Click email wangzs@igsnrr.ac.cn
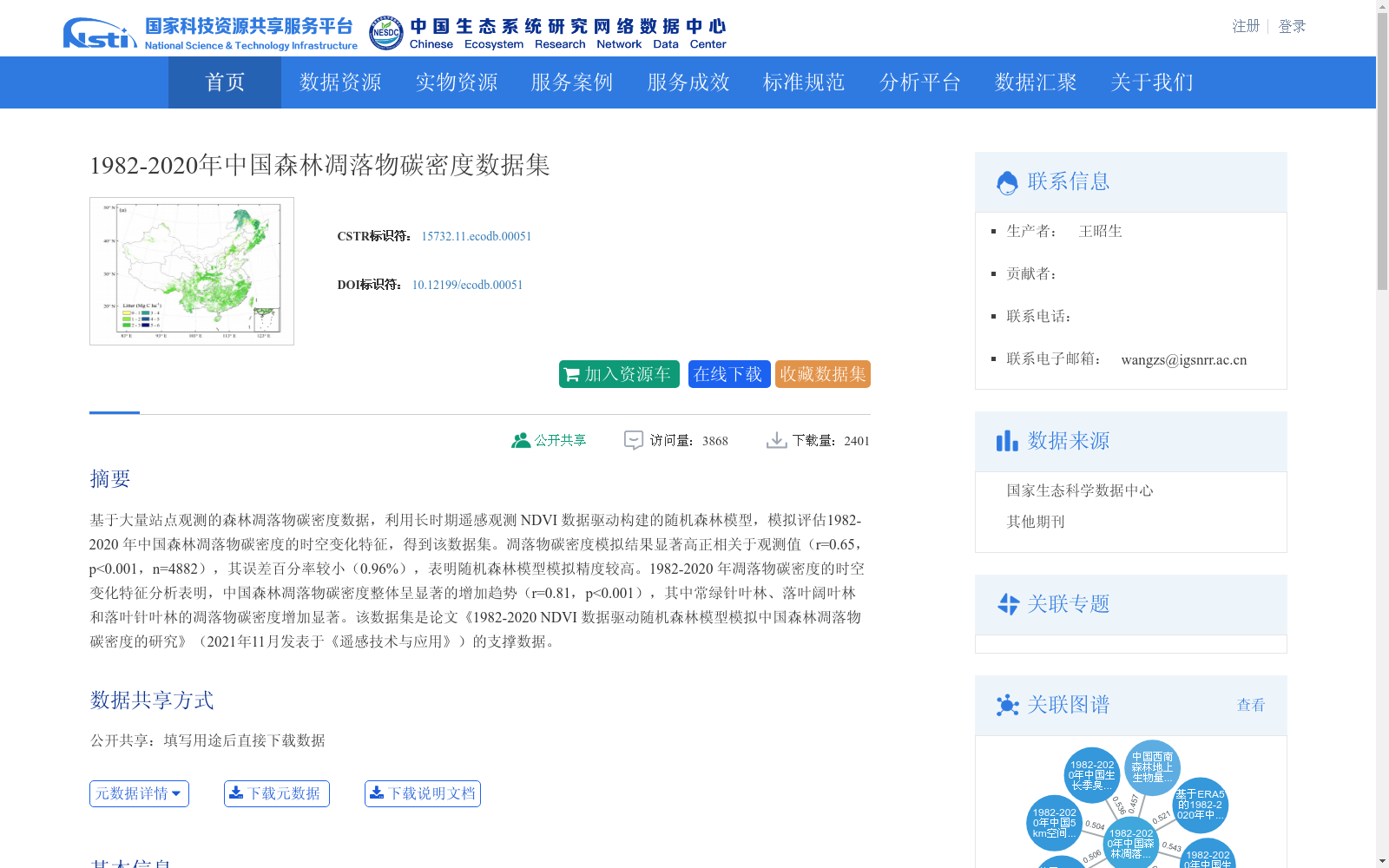 point(1184,359)
